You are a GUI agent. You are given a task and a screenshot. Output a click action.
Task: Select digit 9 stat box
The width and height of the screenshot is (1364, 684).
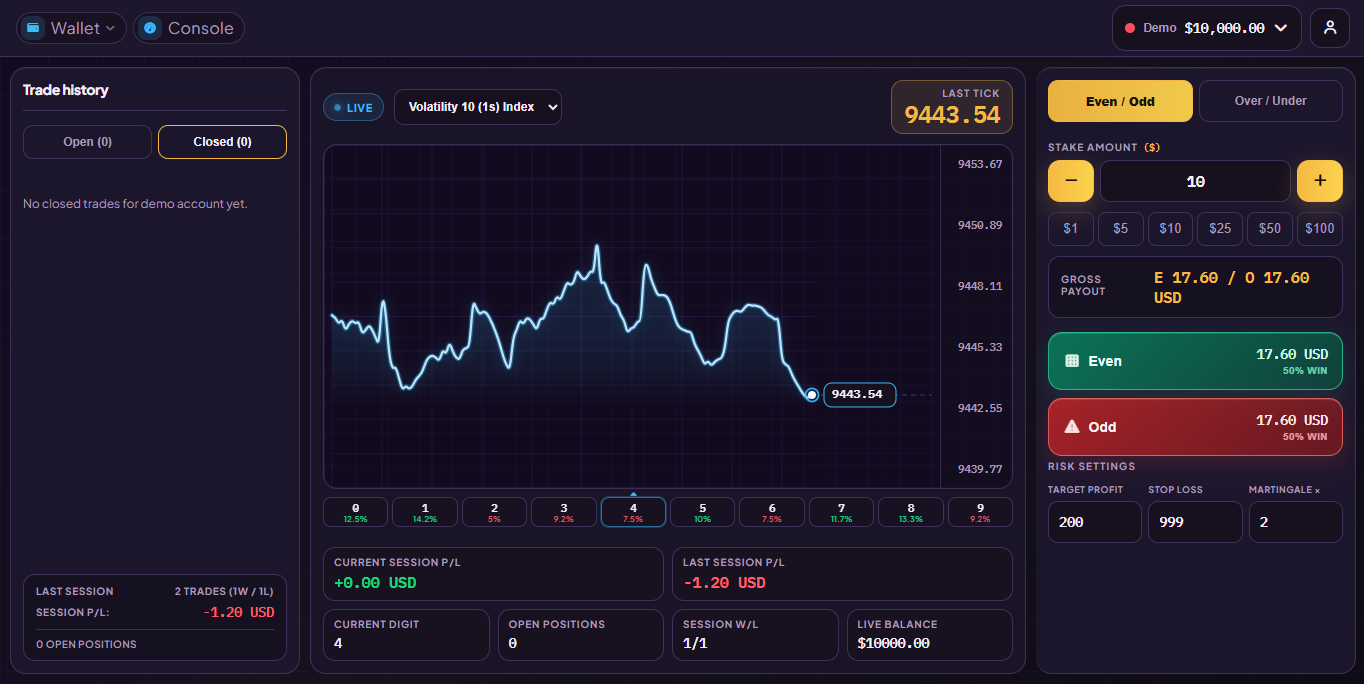click(x=980, y=512)
